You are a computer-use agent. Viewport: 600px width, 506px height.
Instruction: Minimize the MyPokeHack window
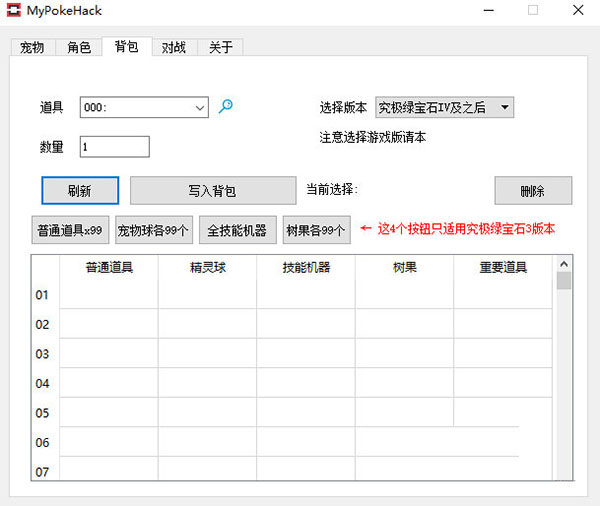point(489,10)
